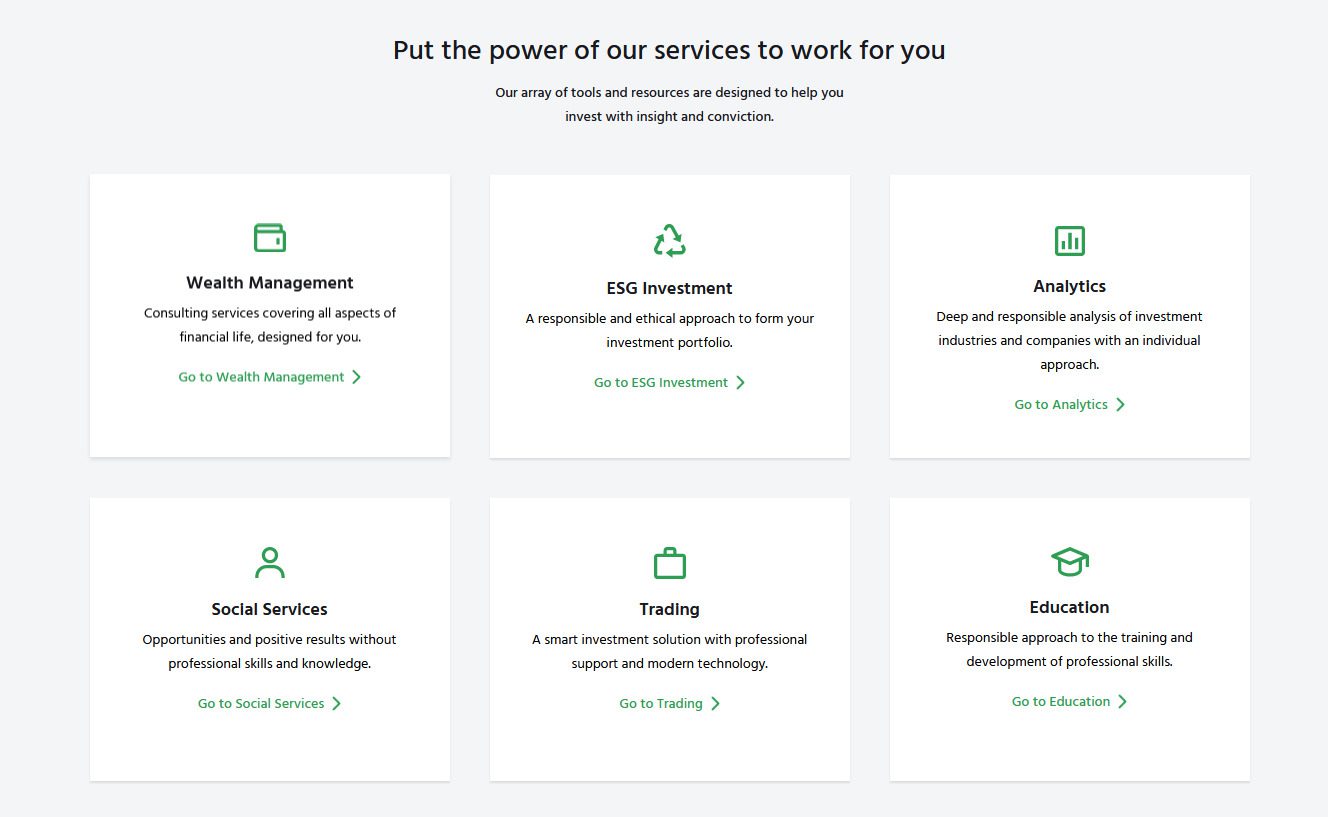Click the chevron after Go to Analytics
Image resolution: width=1328 pixels, height=817 pixels.
(1121, 404)
